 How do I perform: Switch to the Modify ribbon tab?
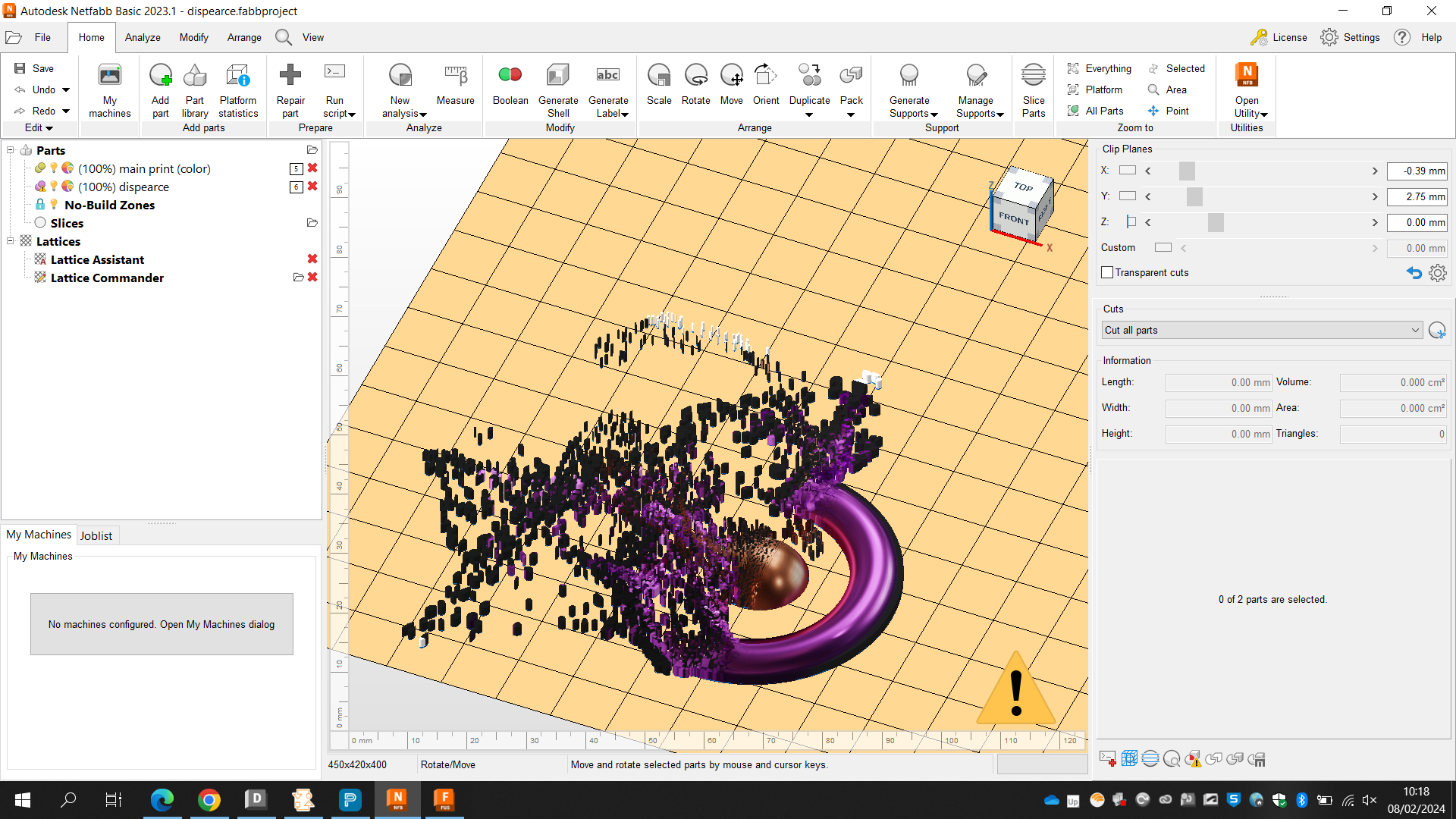coord(193,37)
